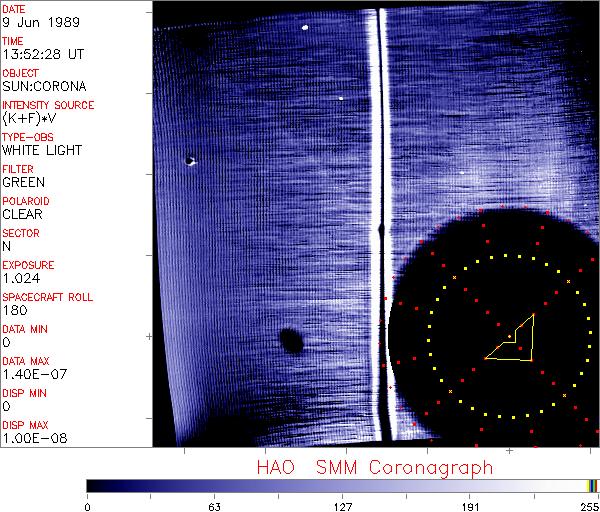The width and height of the screenshot is (600, 512).
Task: Click the GREEN filter value
Action: [x=24, y=183]
